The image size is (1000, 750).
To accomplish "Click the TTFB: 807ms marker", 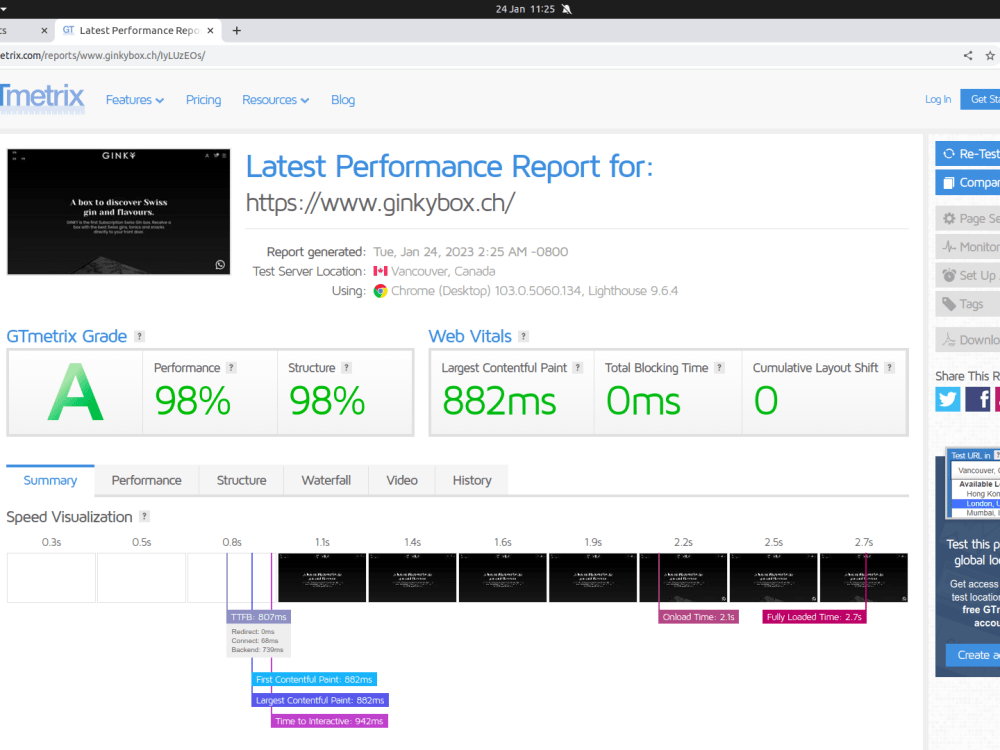I will pos(259,617).
